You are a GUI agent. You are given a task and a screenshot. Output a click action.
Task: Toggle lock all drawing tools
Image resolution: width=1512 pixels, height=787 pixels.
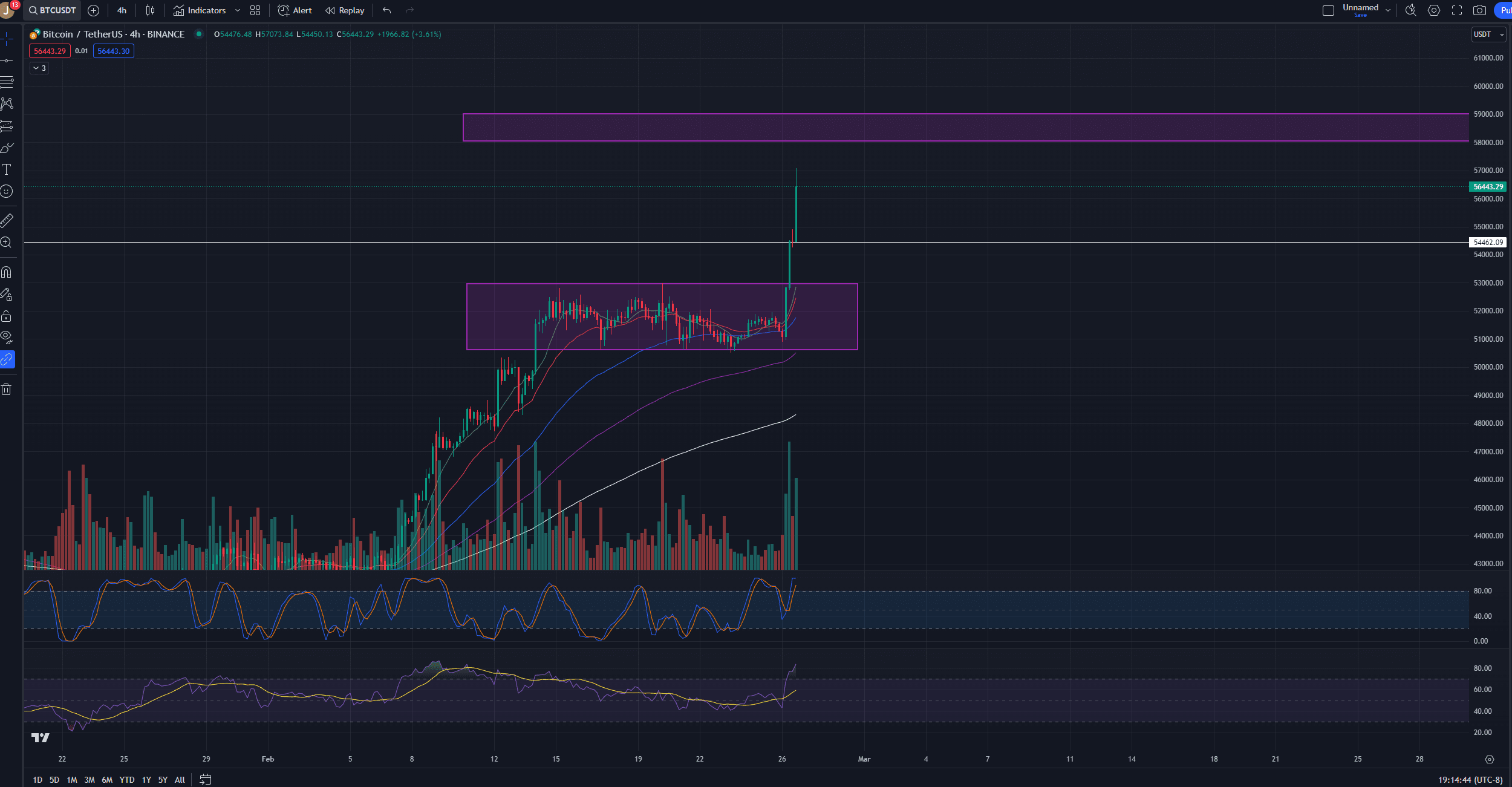[x=7, y=316]
